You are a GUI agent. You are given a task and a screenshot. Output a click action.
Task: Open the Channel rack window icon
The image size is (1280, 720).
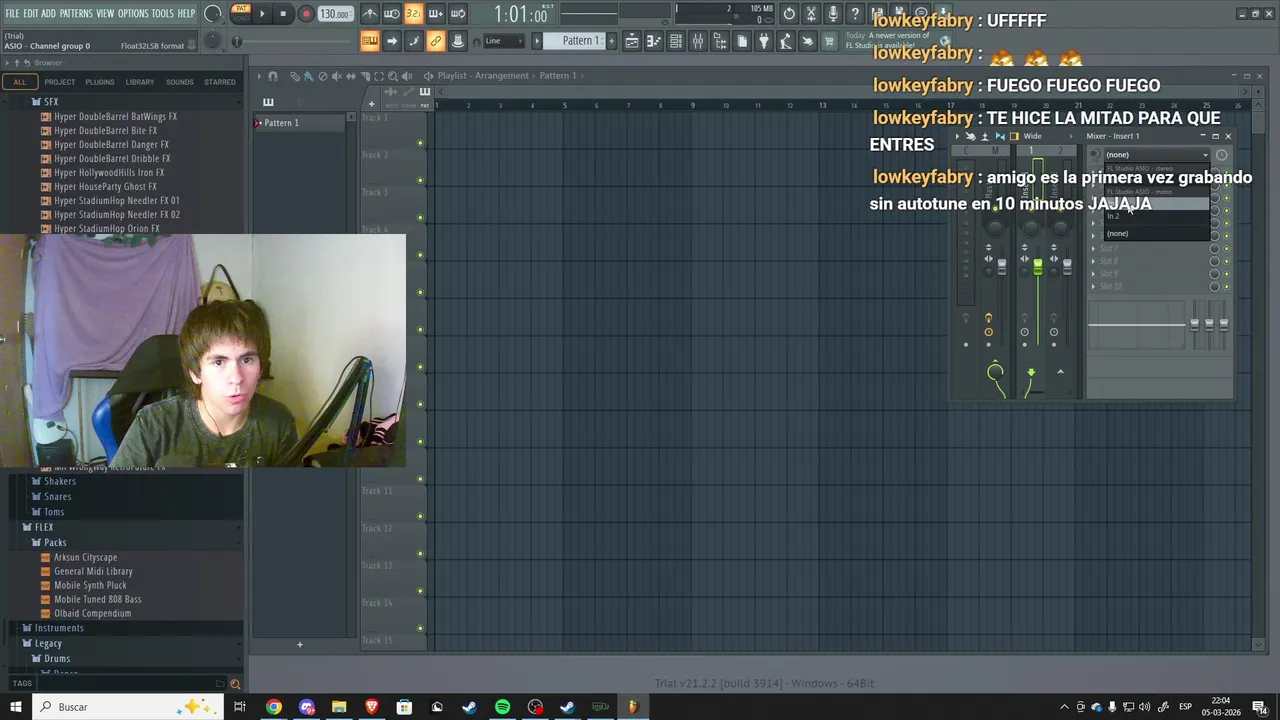(x=676, y=41)
